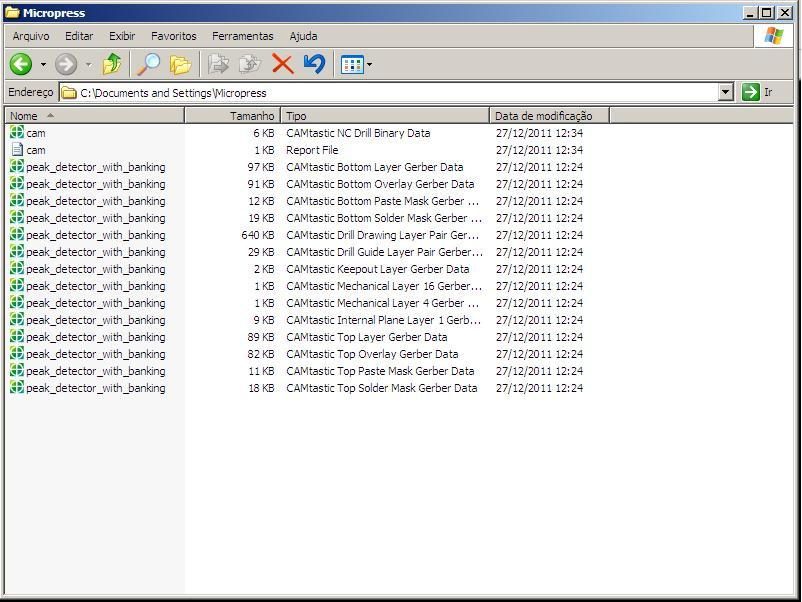Open the Ajuda menu
Image resolution: width=802 pixels, height=602 pixels.
coord(303,36)
